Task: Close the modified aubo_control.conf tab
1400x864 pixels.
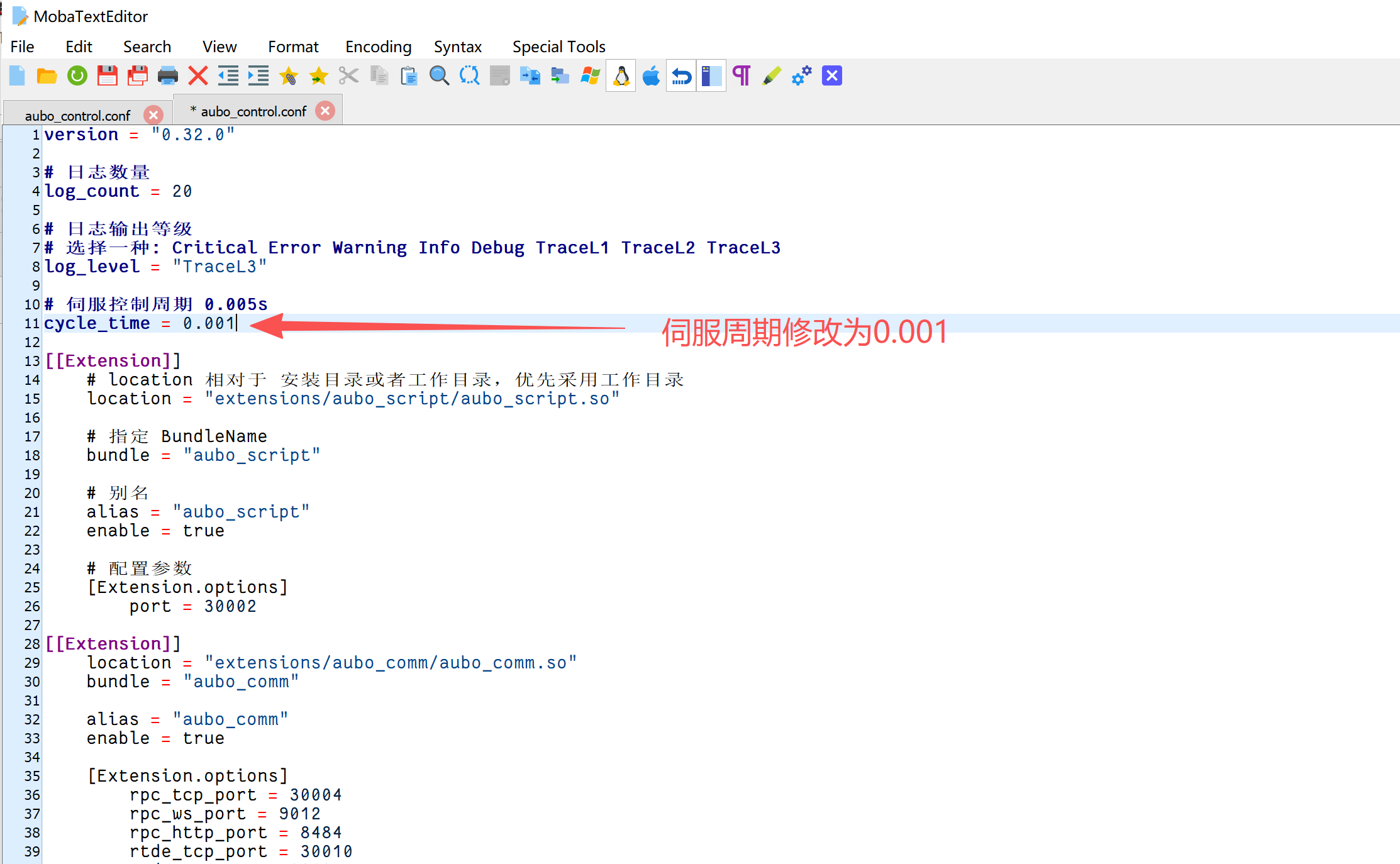Action: tap(325, 111)
